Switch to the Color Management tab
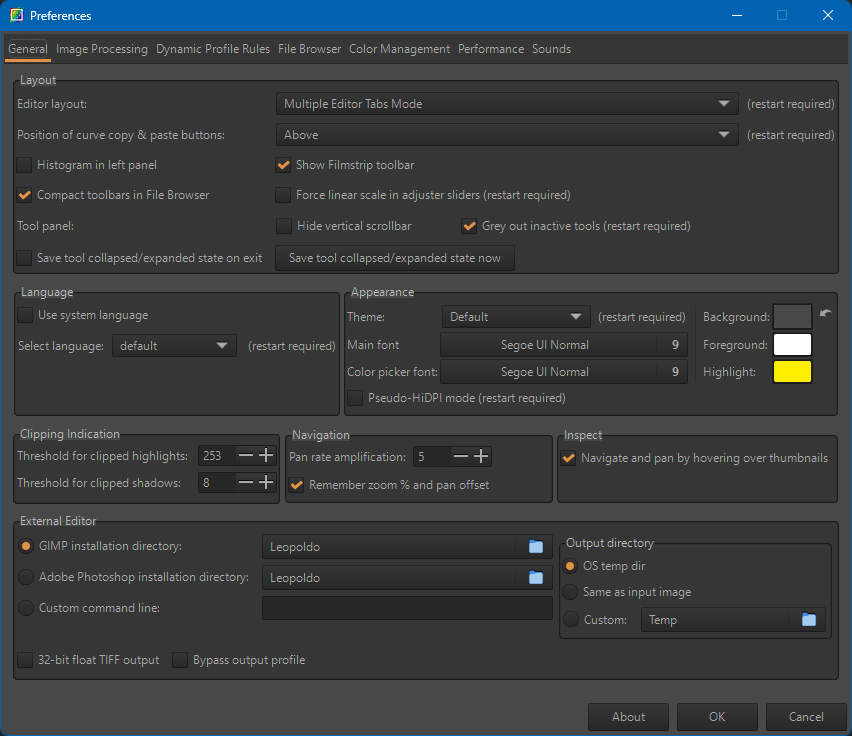This screenshot has height=736, width=852. [x=399, y=49]
